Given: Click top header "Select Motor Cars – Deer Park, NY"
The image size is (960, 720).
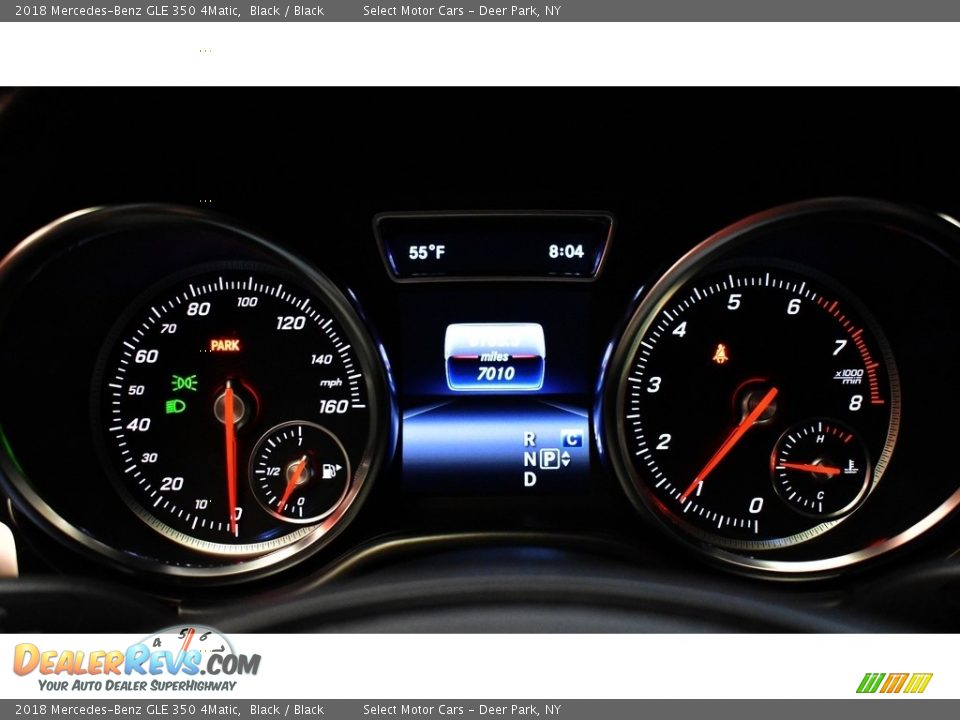Looking at the screenshot, I should click(462, 10).
